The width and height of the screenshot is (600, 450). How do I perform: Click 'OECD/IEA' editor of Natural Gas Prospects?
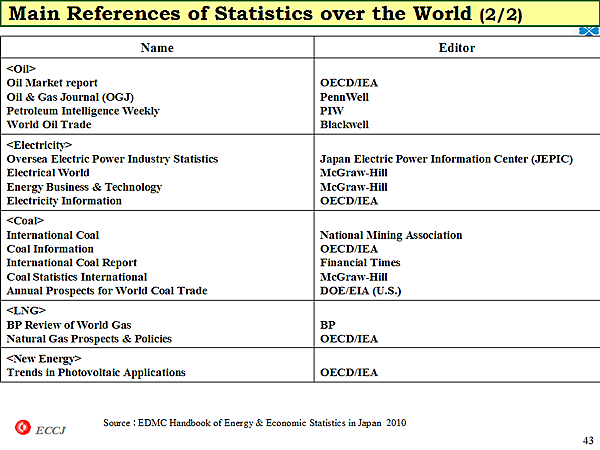tap(349, 339)
